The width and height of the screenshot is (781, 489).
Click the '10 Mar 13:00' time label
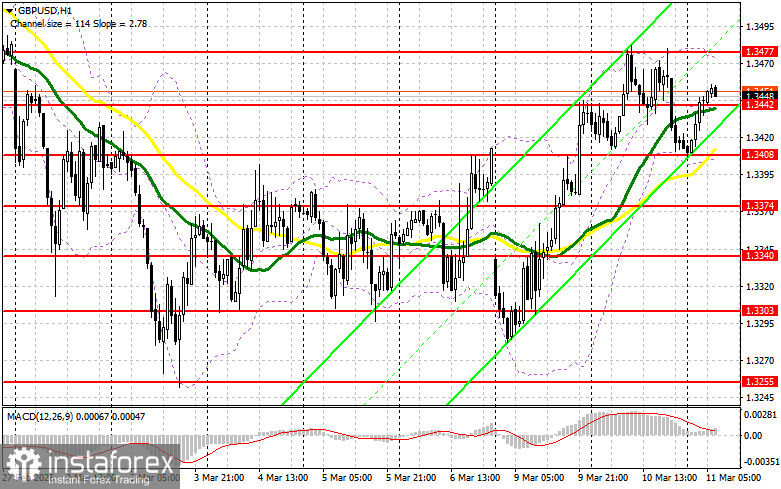(x=669, y=478)
